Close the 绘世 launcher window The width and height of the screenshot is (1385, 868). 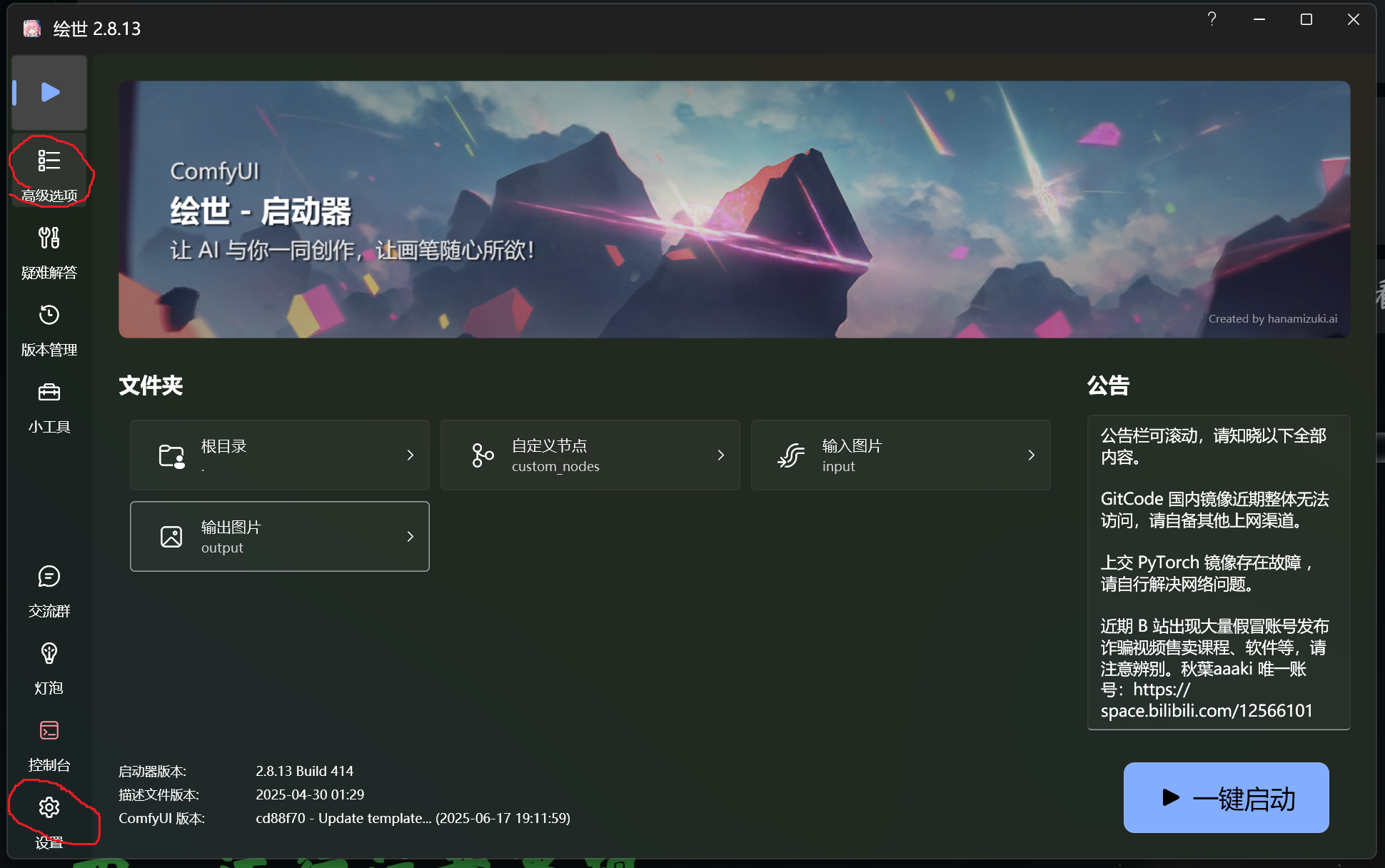coord(1353,19)
